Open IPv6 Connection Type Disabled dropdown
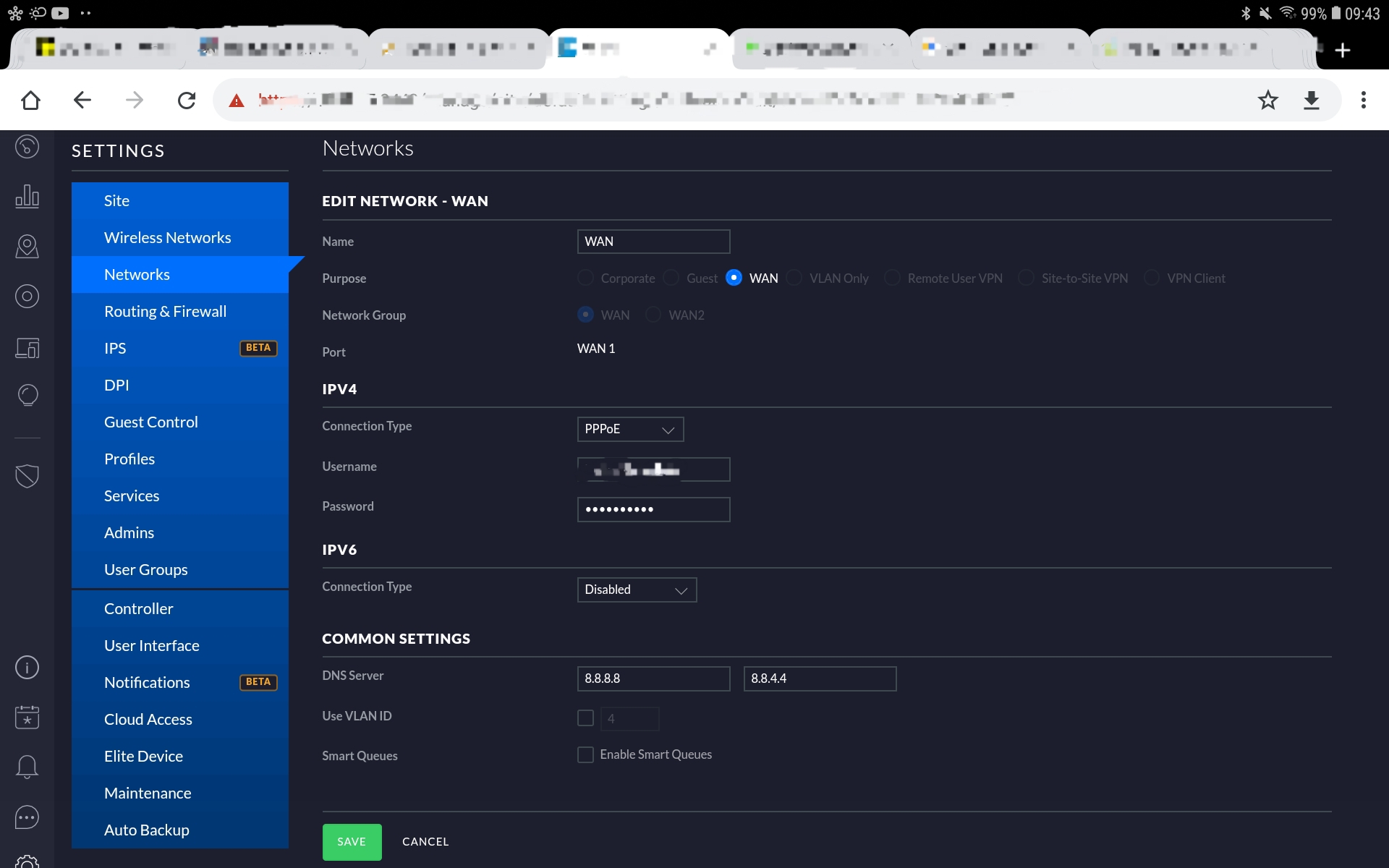1389x868 pixels. tap(636, 590)
